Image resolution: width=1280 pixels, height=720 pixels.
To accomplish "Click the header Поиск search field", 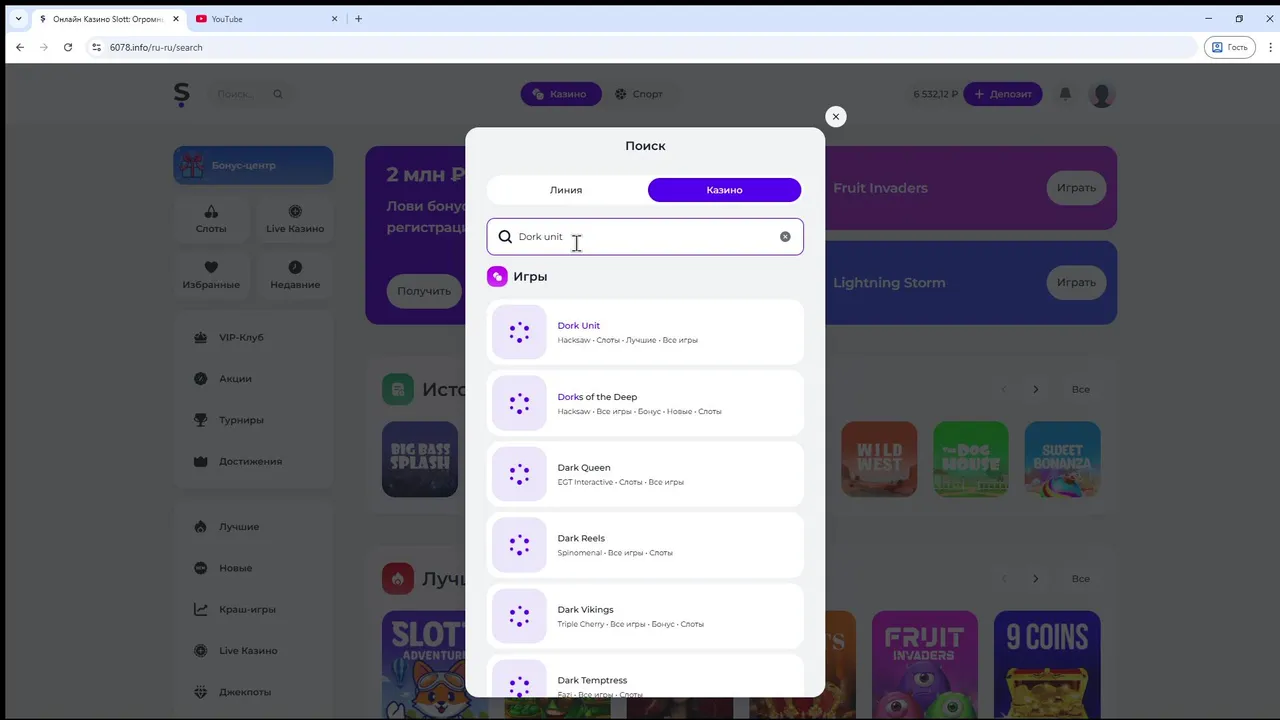I will 250,94.
